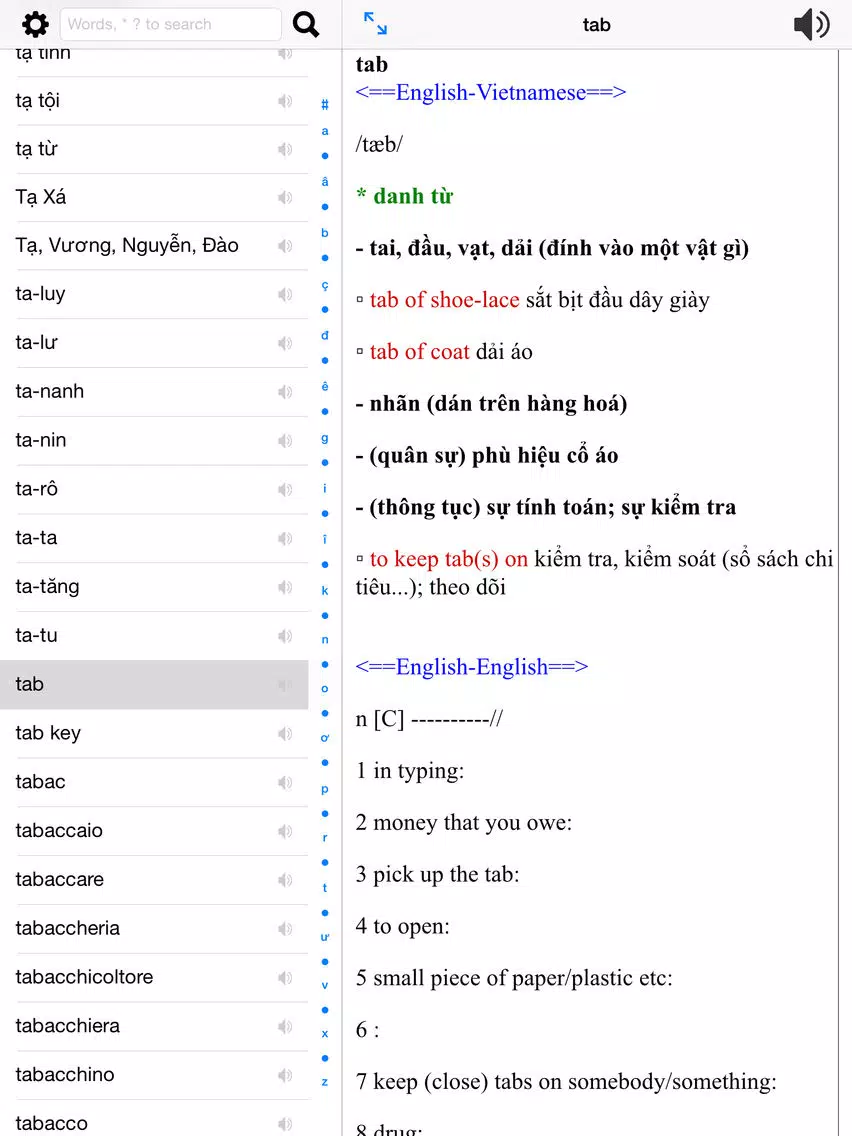Select the word "Tạ Xá" in list

tap(154, 197)
